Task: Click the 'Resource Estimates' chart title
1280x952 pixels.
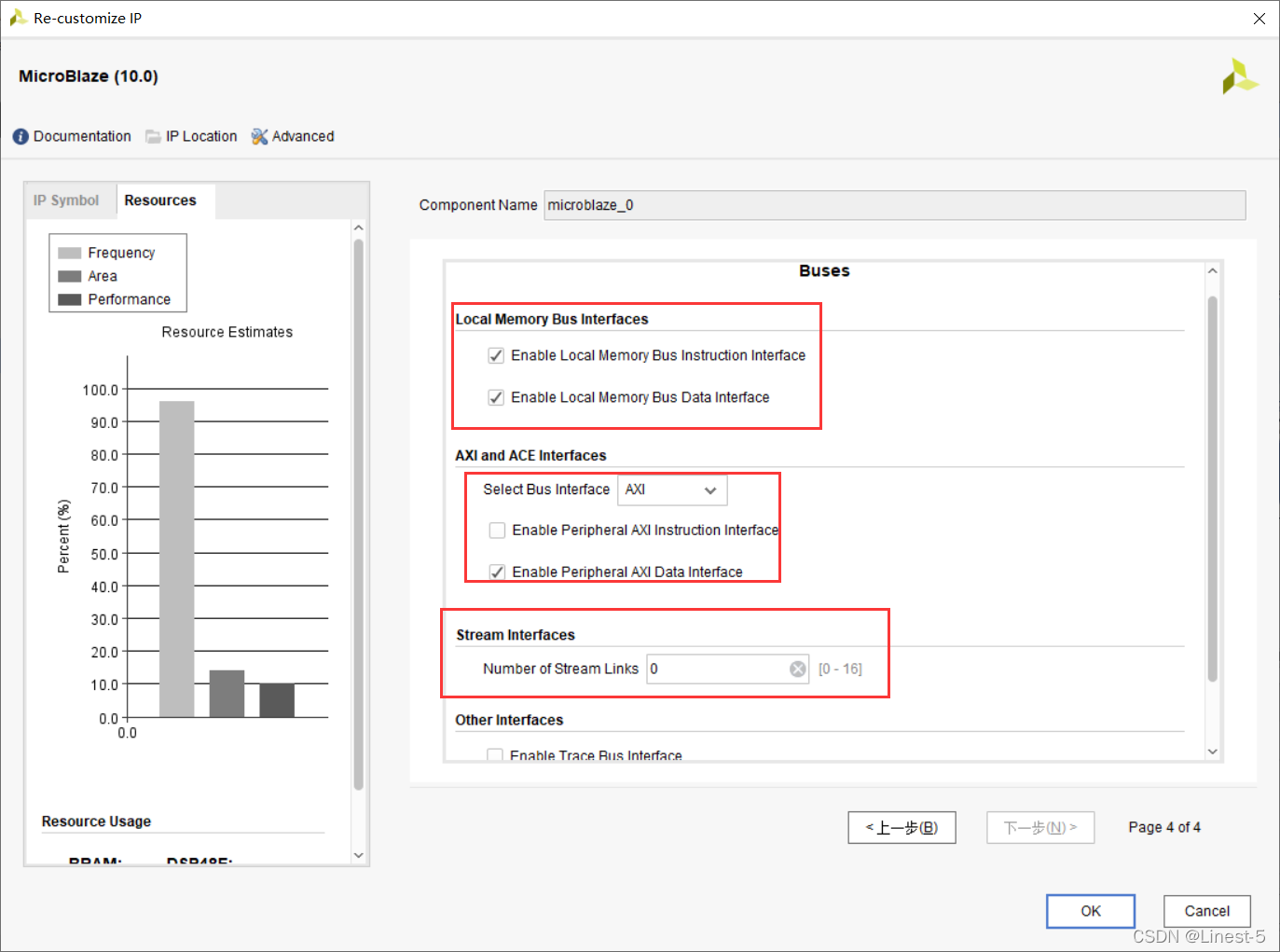Action: point(227,332)
